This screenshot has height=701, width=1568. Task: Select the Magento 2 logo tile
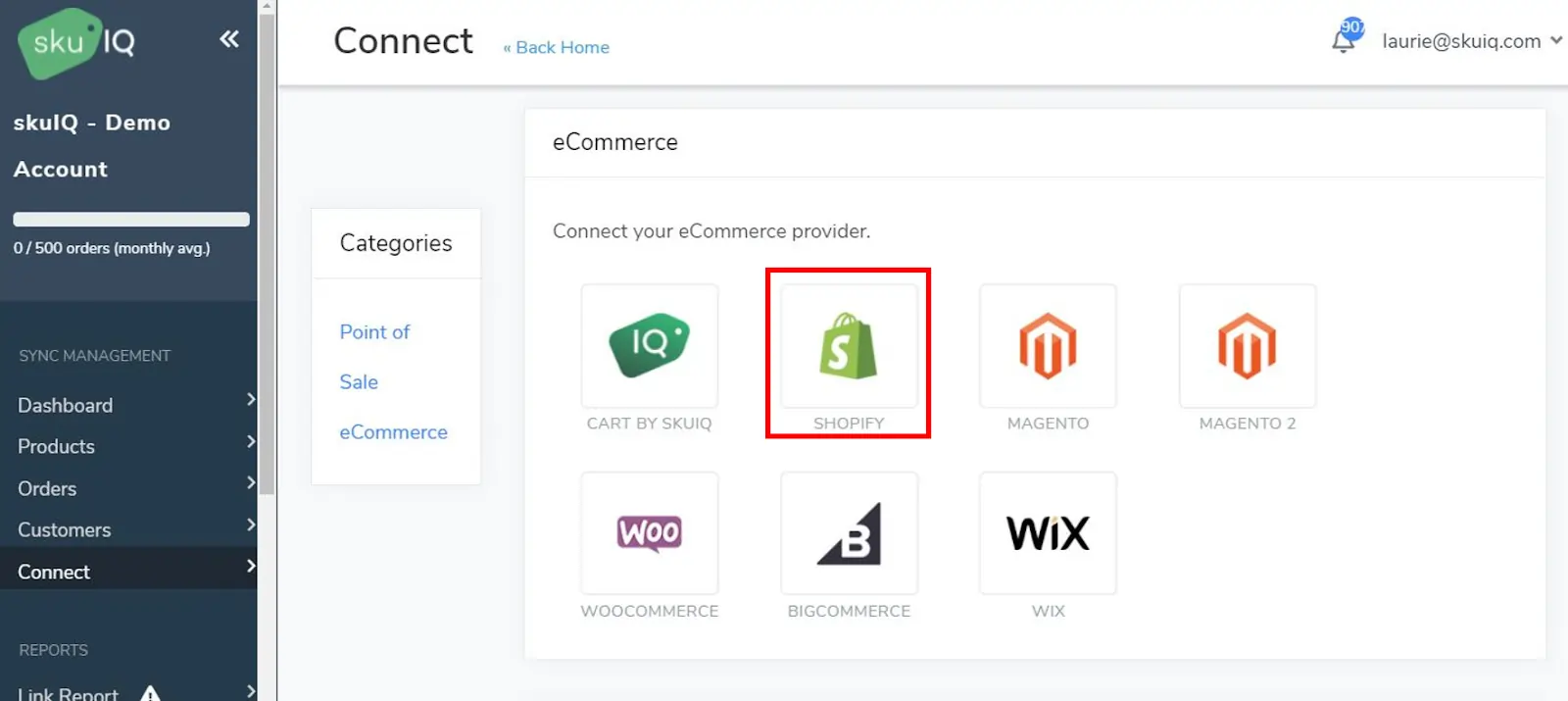point(1248,346)
